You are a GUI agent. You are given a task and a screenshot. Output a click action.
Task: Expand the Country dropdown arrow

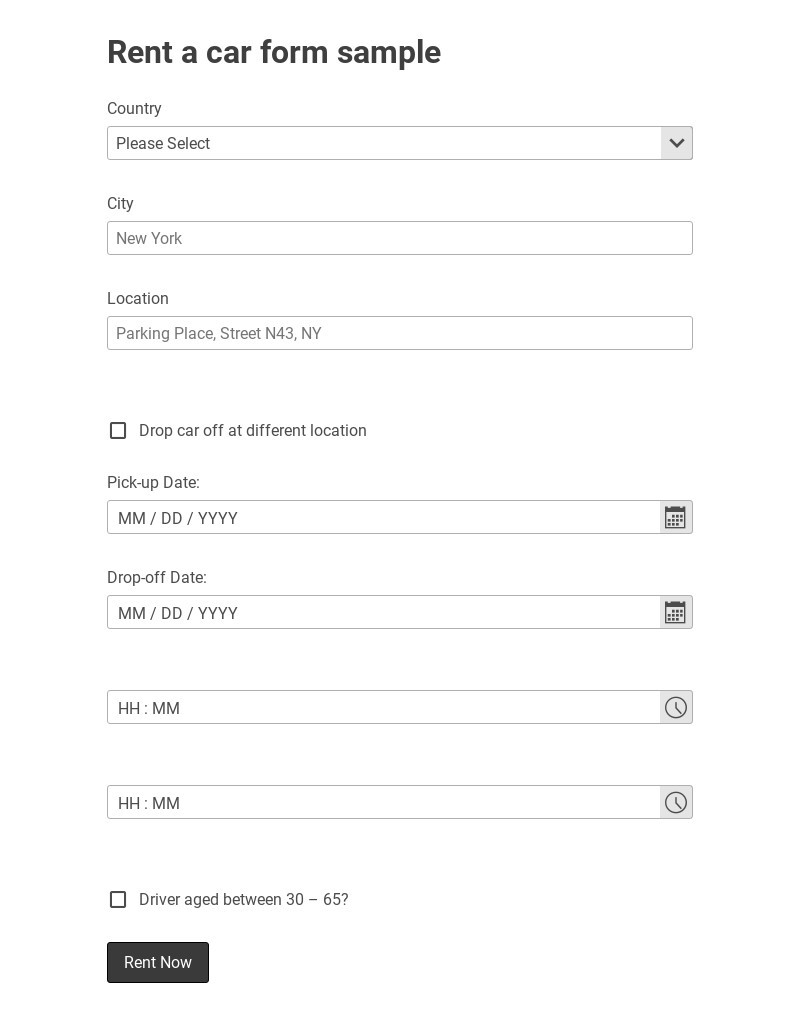click(677, 143)
